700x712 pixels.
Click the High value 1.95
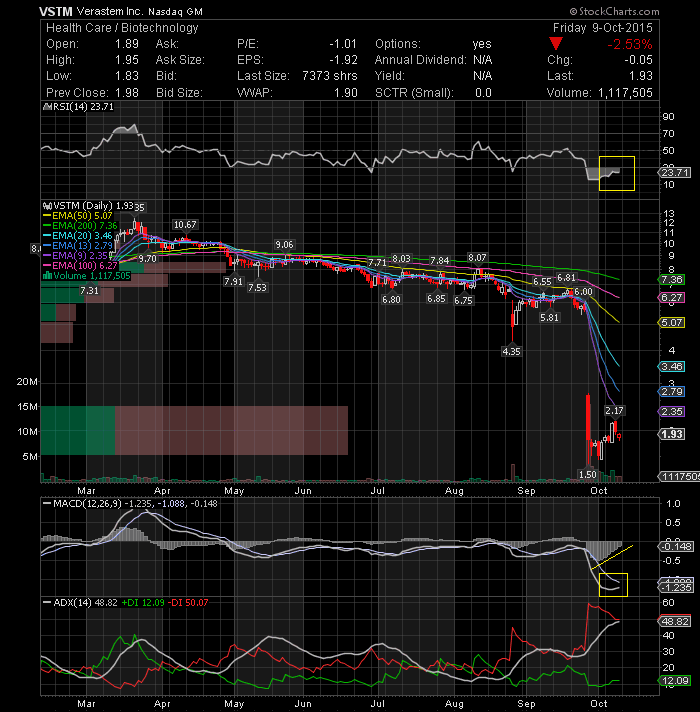pyautogui.click(x=127, y=60)
